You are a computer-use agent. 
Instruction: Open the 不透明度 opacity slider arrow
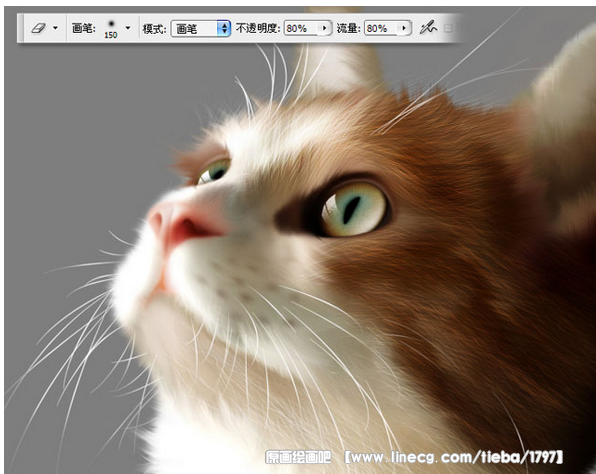point(325,28)
